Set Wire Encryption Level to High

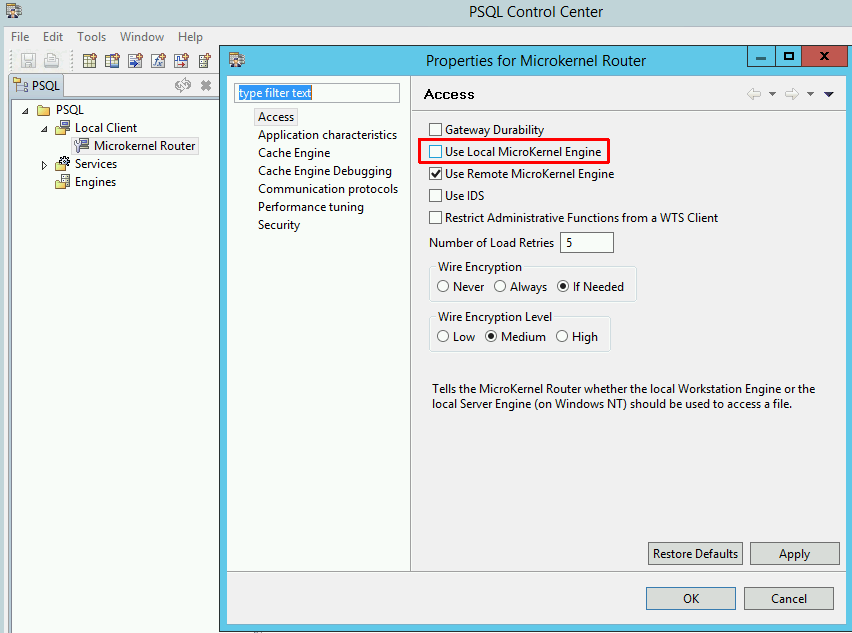562,336
